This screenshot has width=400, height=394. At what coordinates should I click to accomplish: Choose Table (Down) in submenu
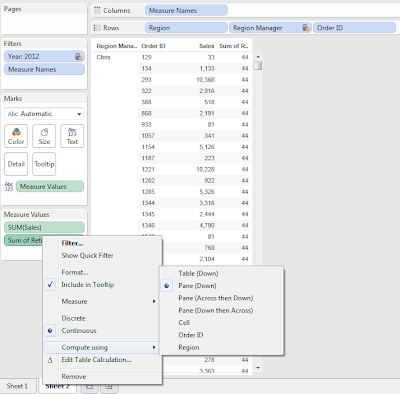[198, 273]
